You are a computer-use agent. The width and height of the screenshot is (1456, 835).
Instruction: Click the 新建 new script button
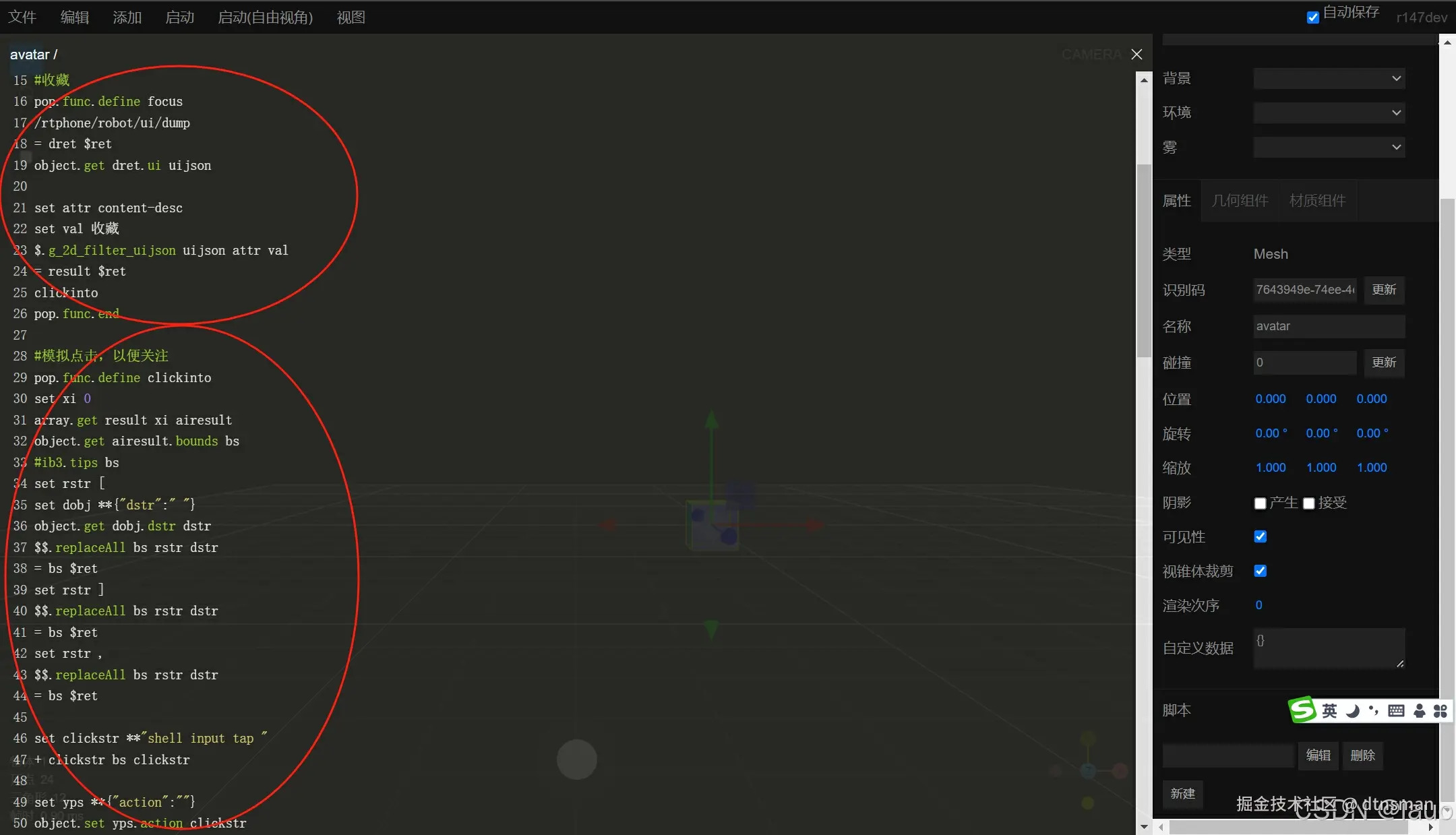pos(1182,794)
